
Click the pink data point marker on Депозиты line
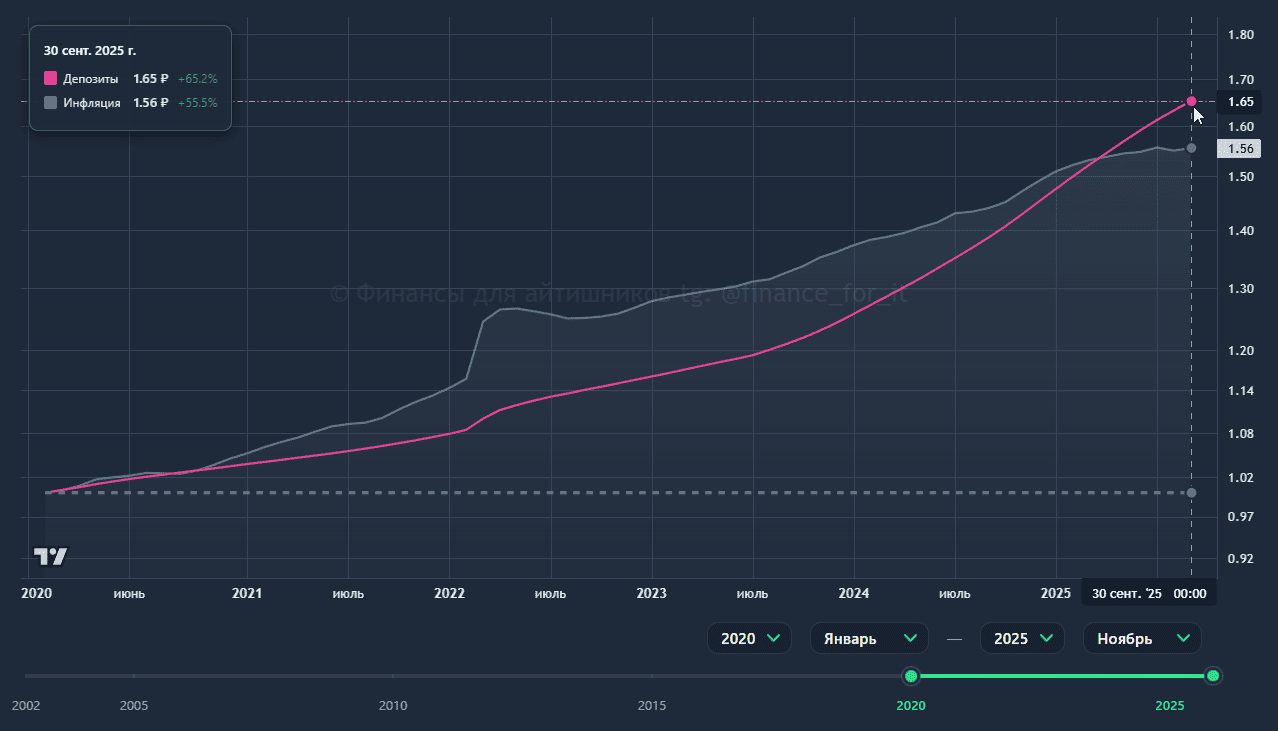(1191, 101)
